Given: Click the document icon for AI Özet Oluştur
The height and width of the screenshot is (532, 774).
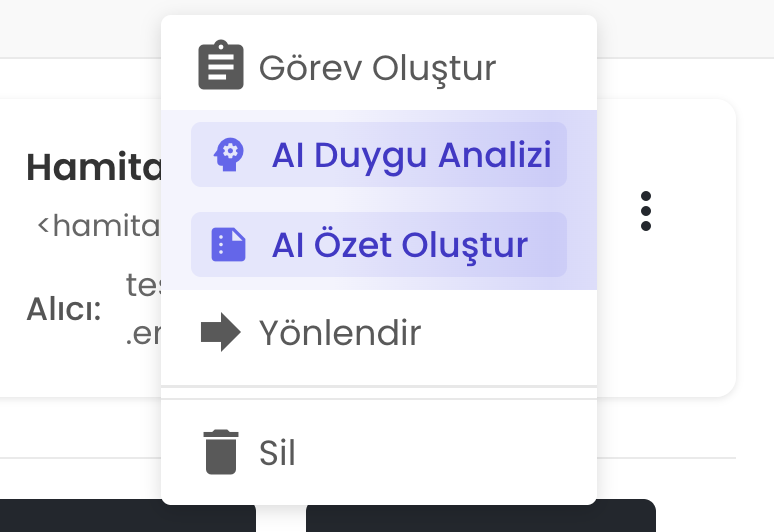Looking at the screenshot, I should [228, 245].
